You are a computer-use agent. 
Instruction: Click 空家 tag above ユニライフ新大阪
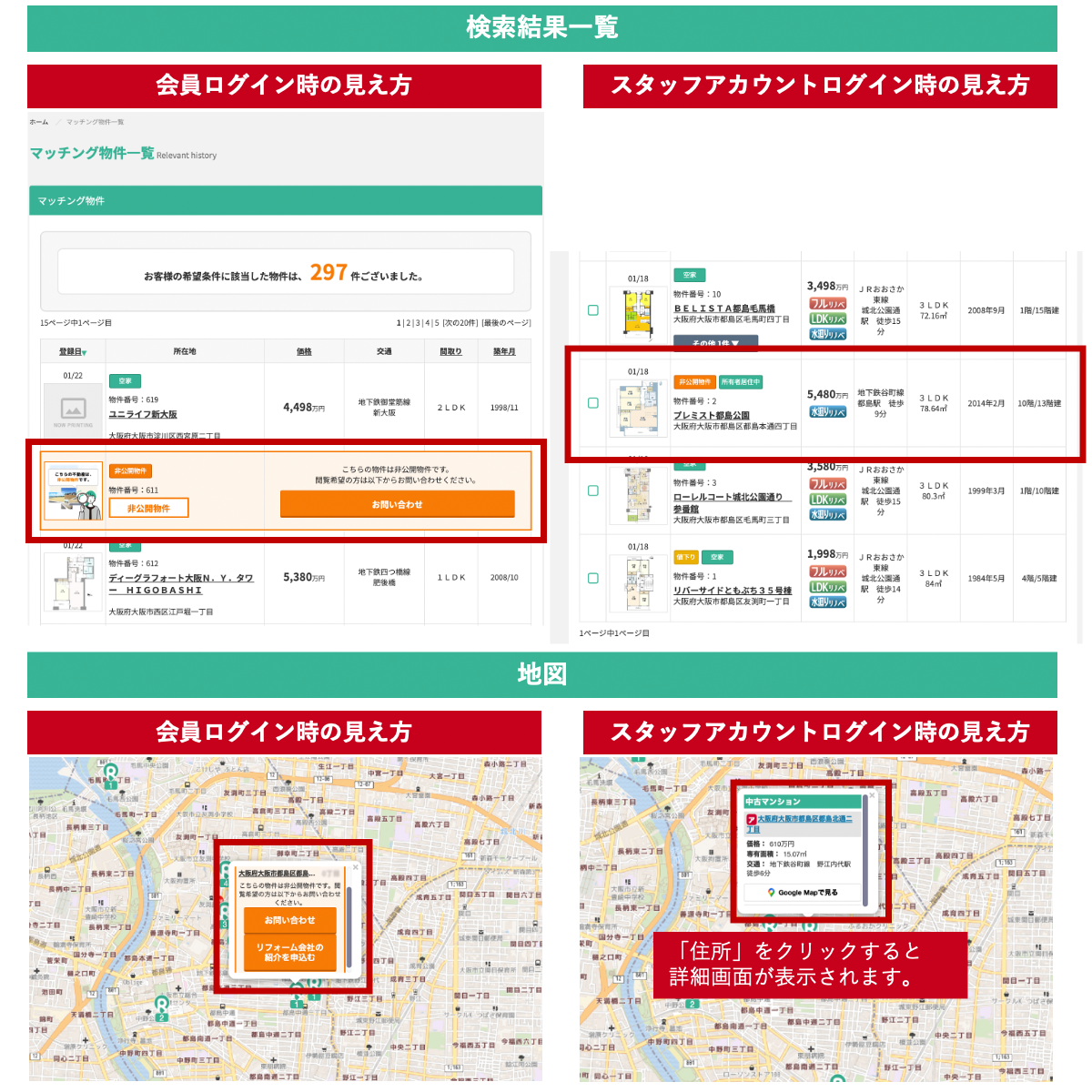(125, 381)
